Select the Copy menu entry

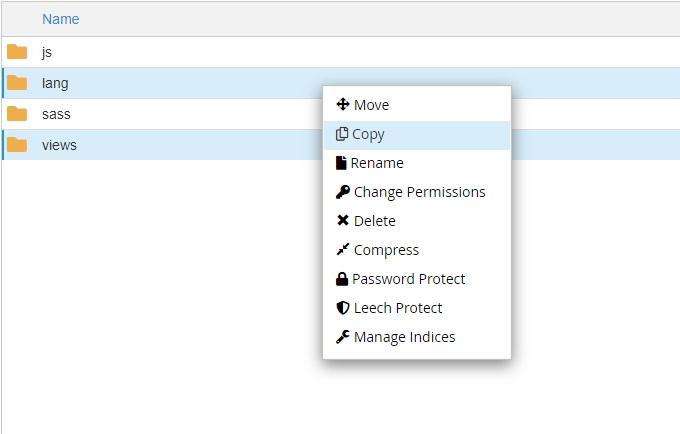tap(369, 134)
